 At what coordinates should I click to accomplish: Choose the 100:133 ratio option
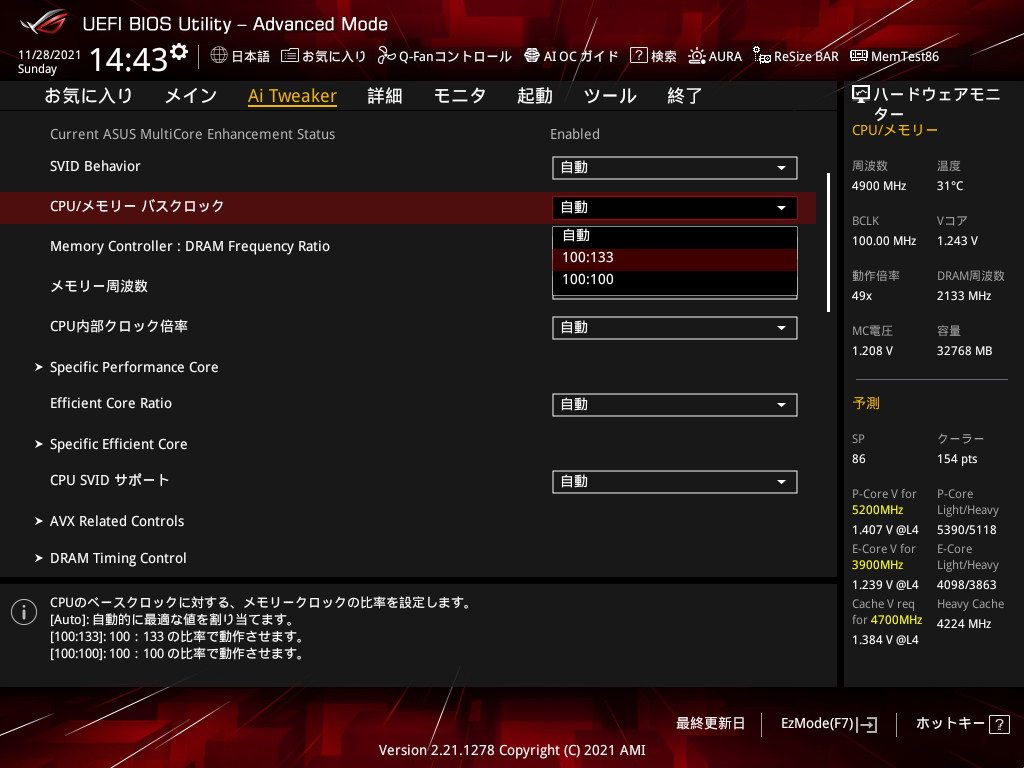[x=675, y=258]
